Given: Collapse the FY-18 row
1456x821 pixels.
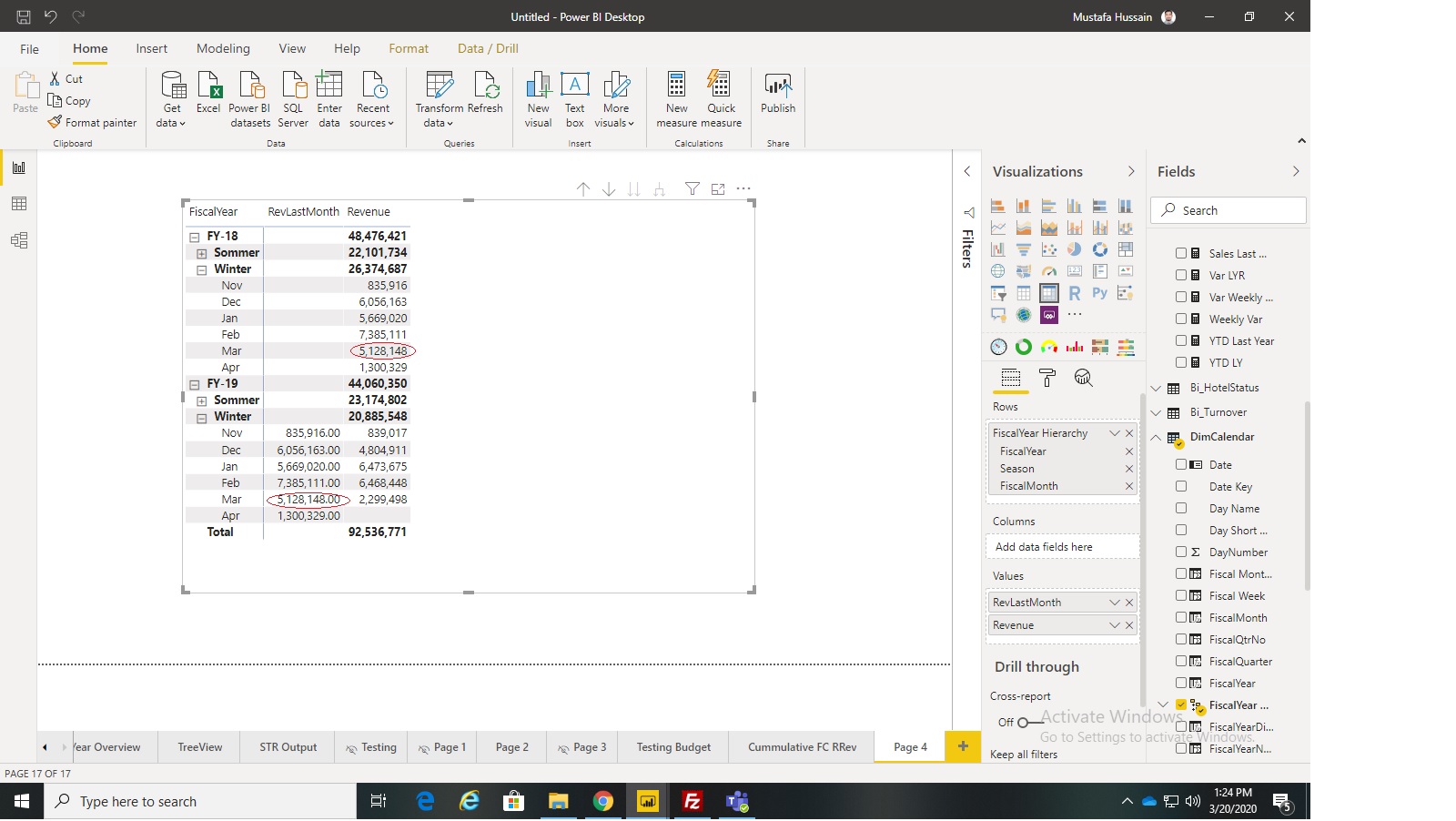Looking at the screenshot, I should [194, 237].
